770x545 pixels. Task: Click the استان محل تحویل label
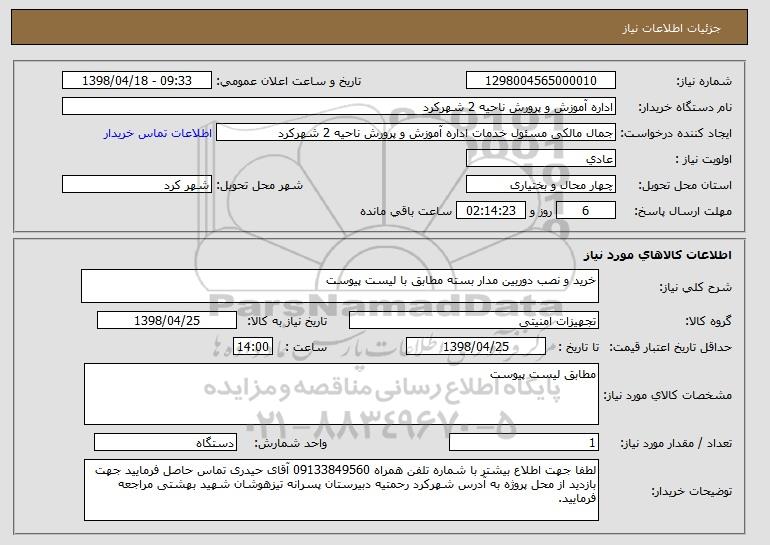(x=685, y=185)
